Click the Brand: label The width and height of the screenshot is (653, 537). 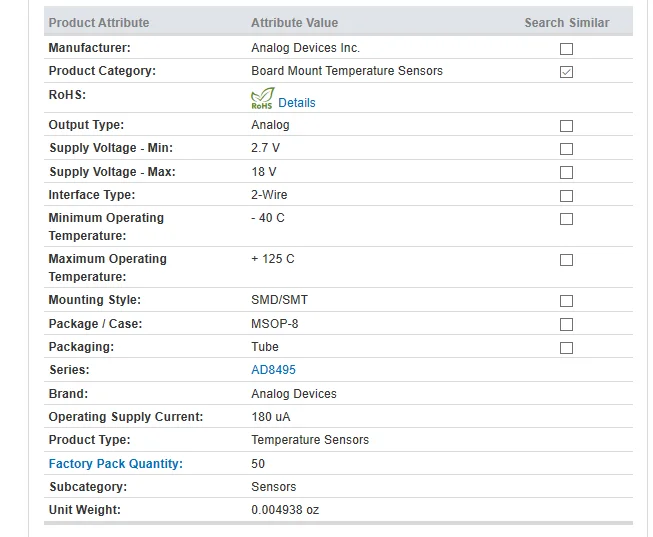[68, 394]
